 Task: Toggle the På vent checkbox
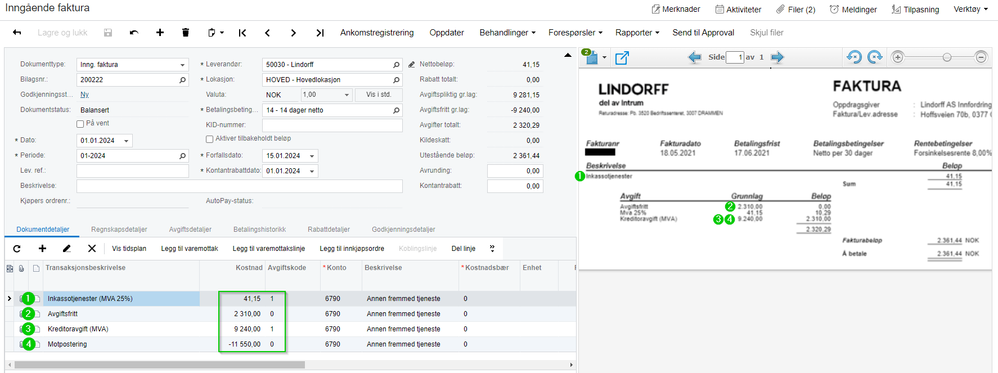[80, 123]
